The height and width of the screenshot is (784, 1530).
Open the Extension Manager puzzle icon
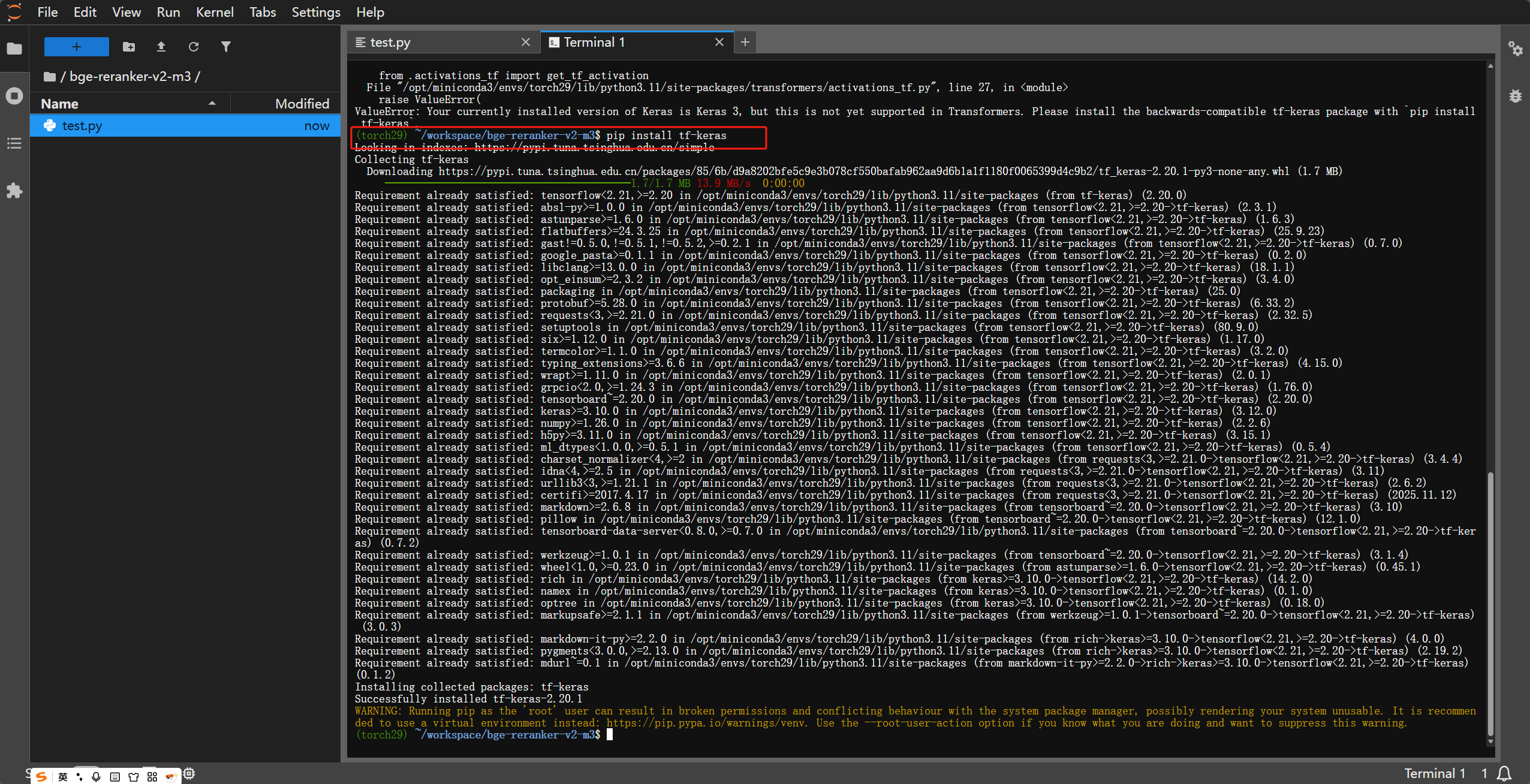(14, 191)
